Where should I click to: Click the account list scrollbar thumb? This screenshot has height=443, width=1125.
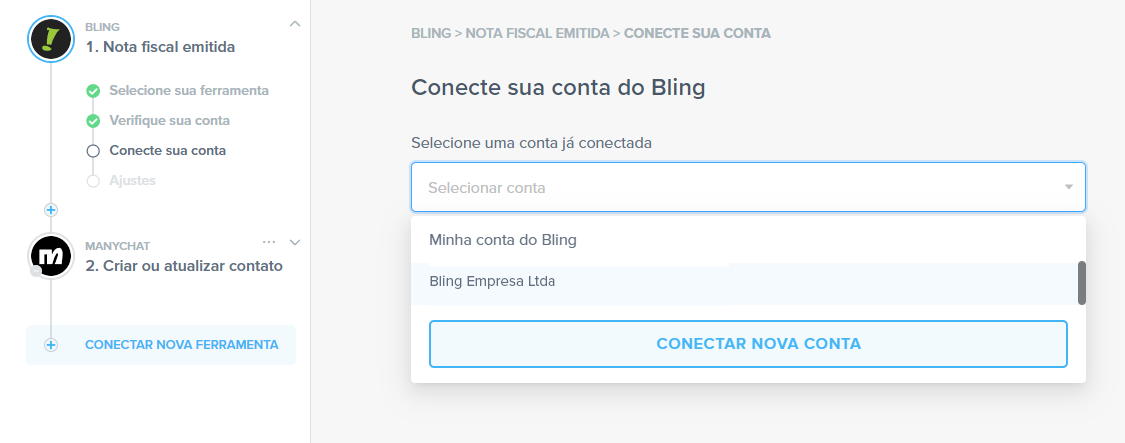1081,283
